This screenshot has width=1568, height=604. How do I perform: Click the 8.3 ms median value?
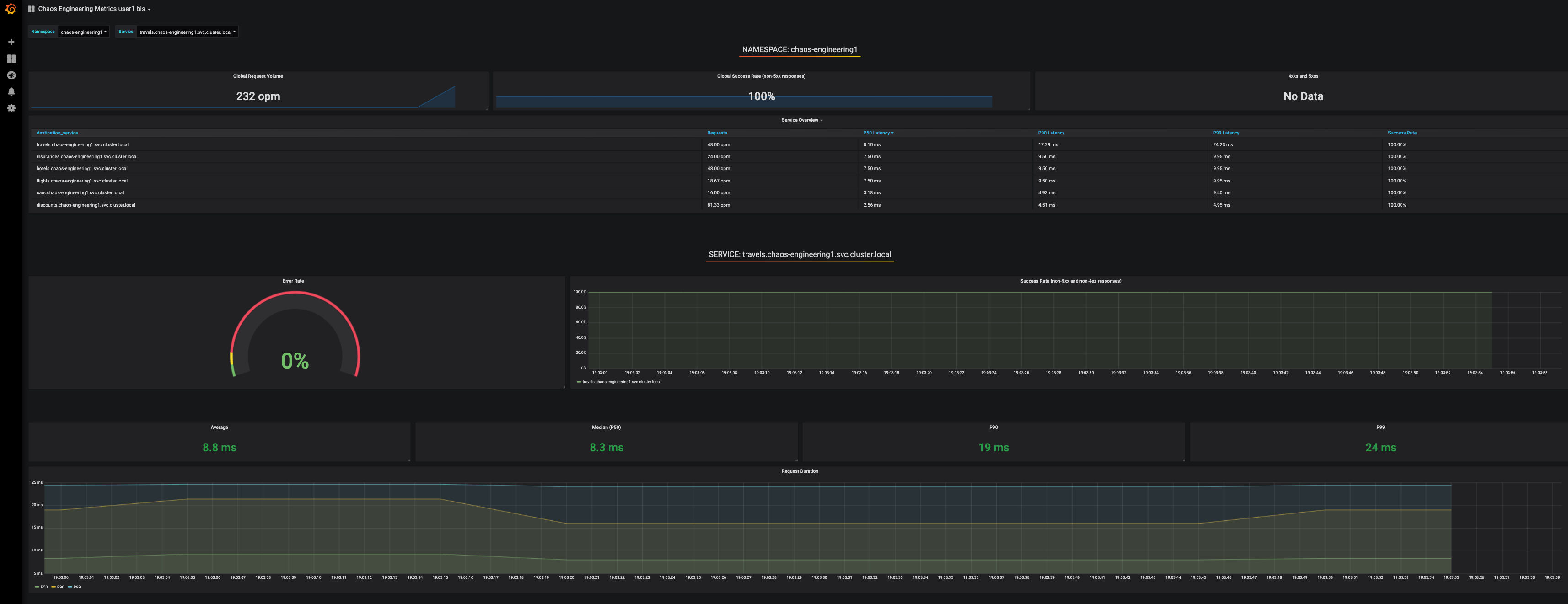606,447
